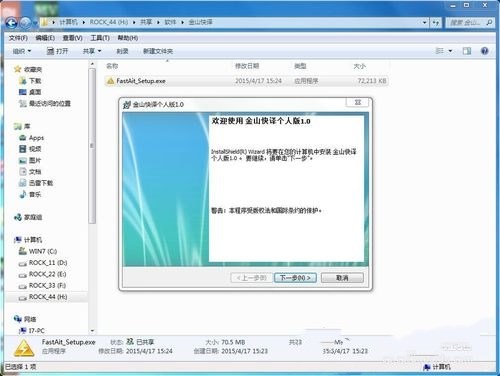Image resolution: width=500 pixels, height=376 pixels.
Task: Select 图片 library in navigation pane
Action: (35, 160)
